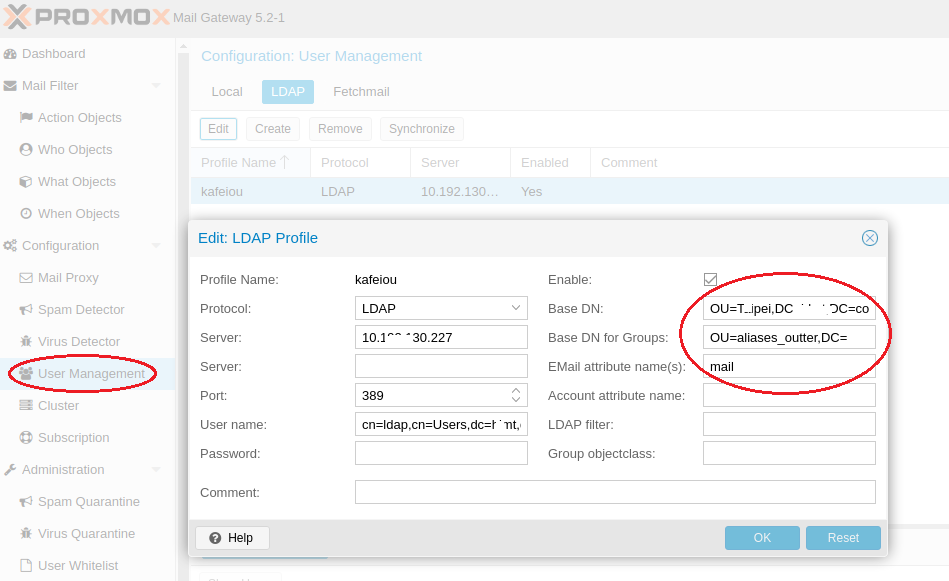Click the Group objectclass field
Screen dimensions: 949x581
pos(789,453)
